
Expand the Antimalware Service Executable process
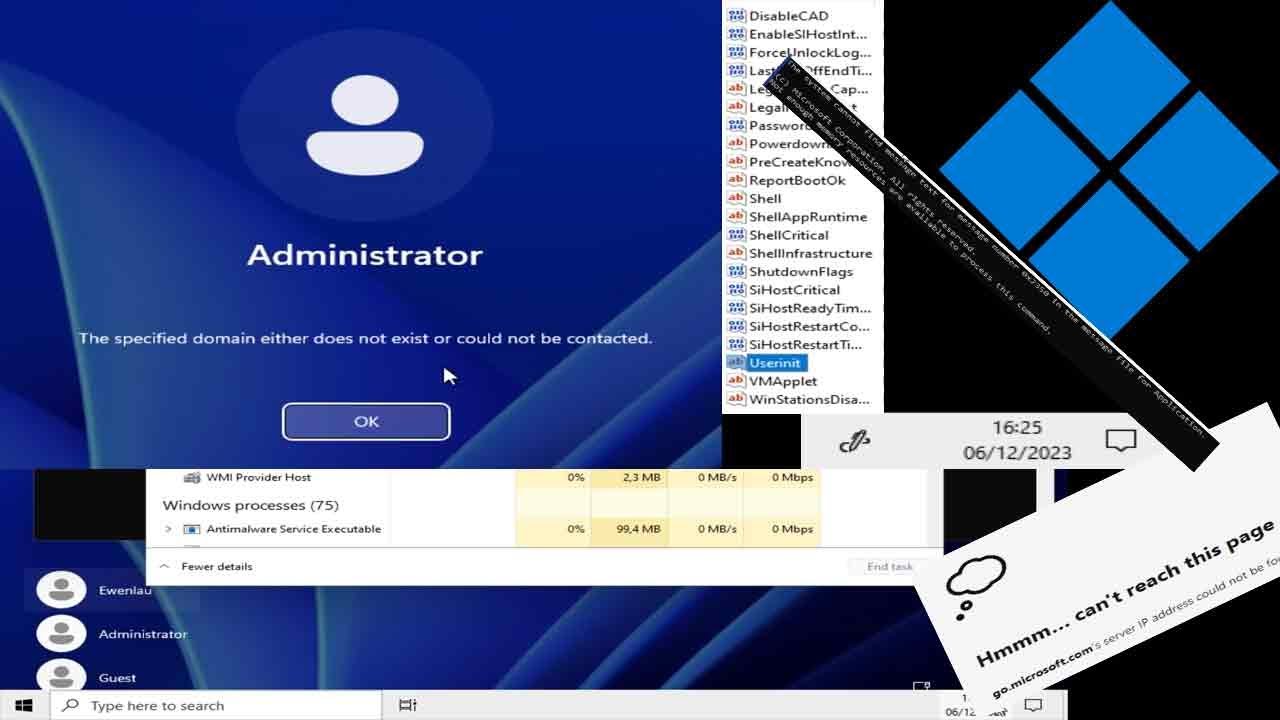pyautogui.click(x=168, y=529)
